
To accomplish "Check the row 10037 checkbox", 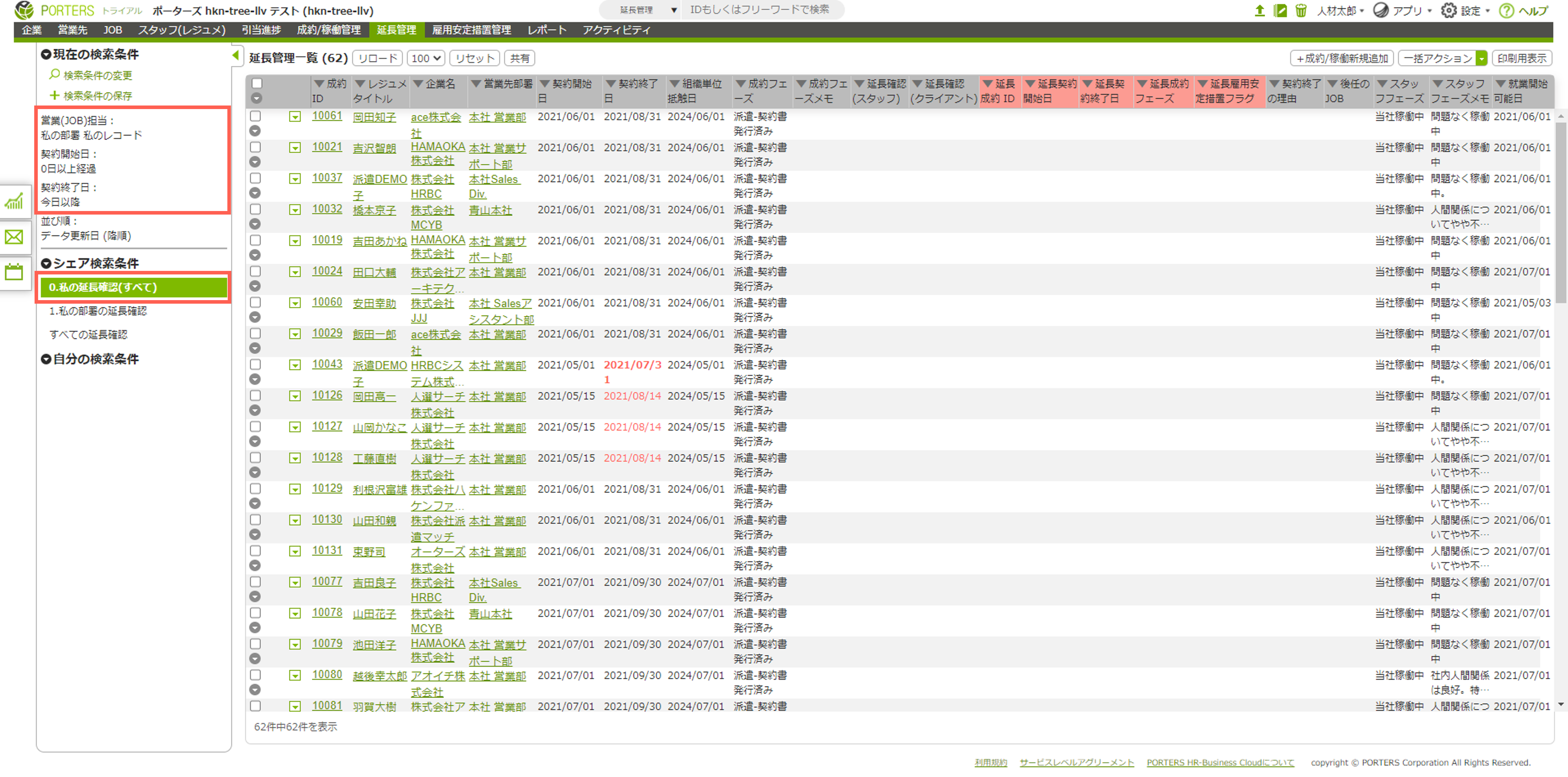I will 256,178.
